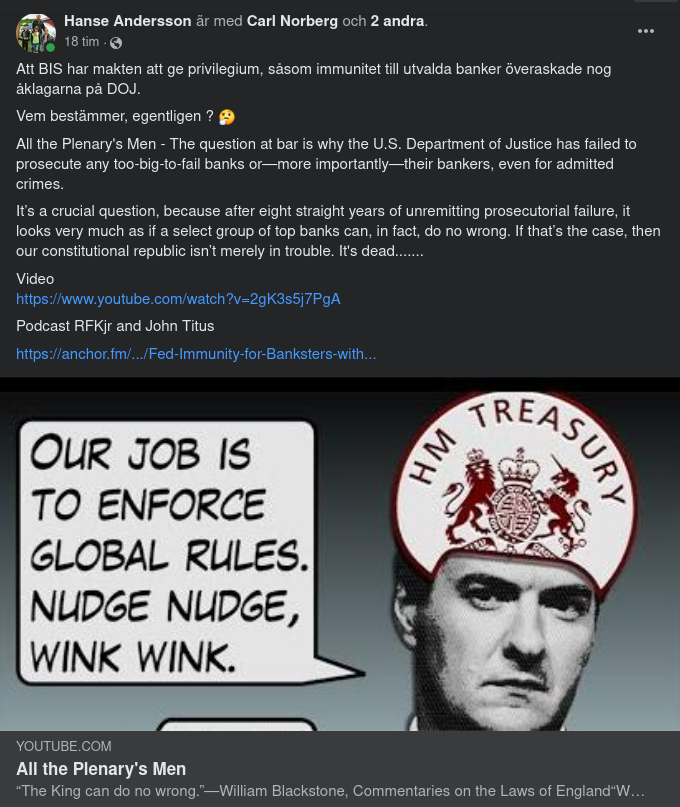Show the '2 andra' tagged people
The image size is (680, 807).
tap(397, 21)
